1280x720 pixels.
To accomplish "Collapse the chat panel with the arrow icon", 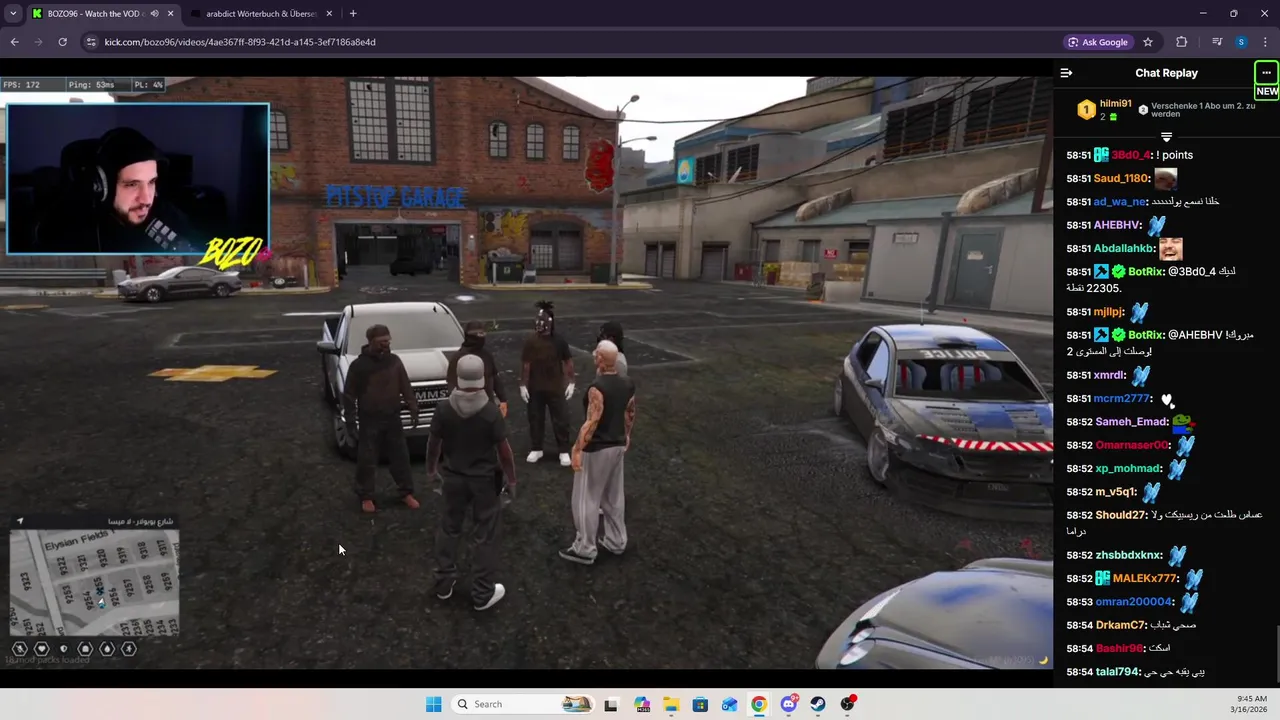I will point(1066,73).
